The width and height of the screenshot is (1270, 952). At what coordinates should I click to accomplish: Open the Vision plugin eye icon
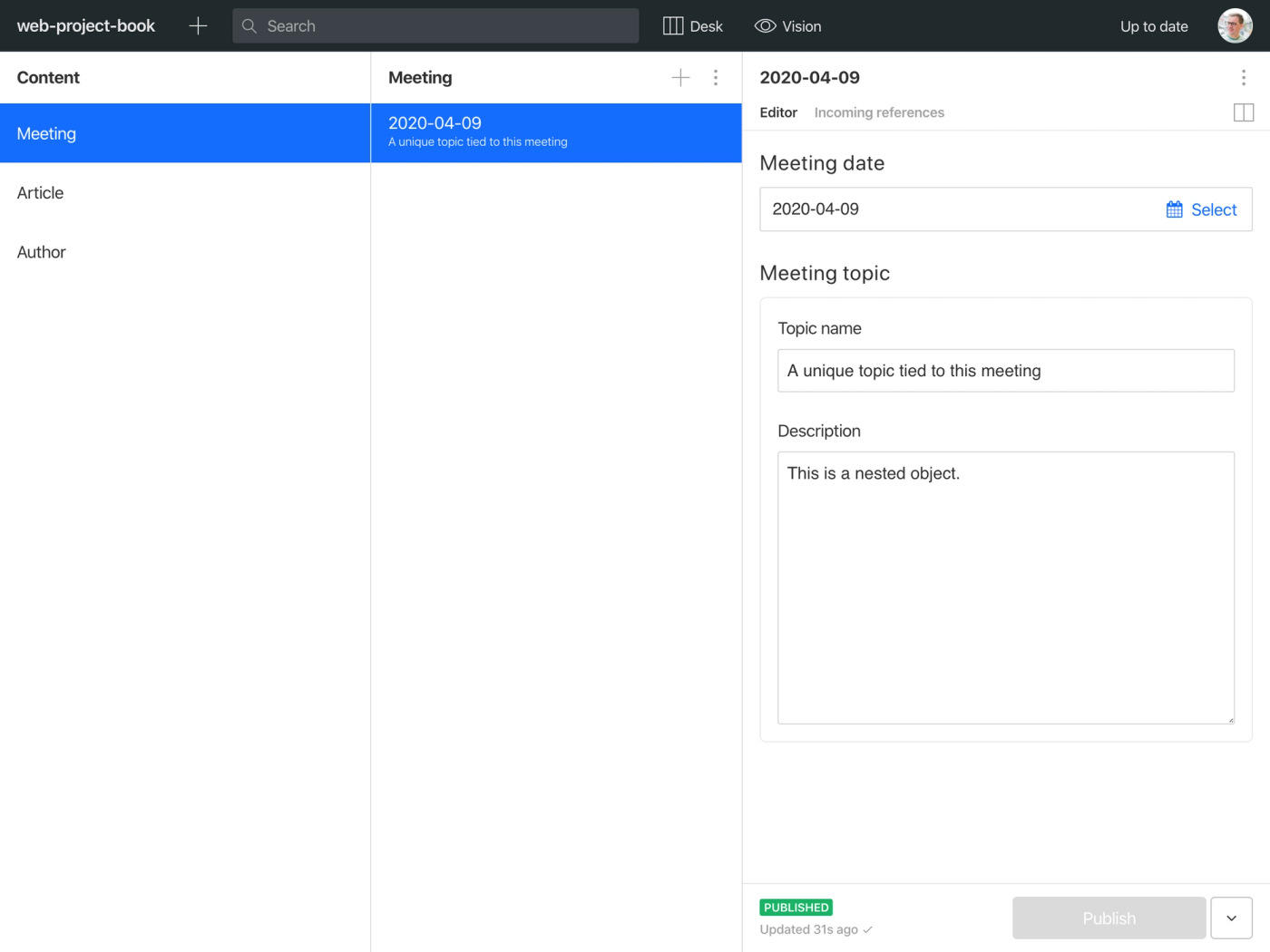(765, 25)
